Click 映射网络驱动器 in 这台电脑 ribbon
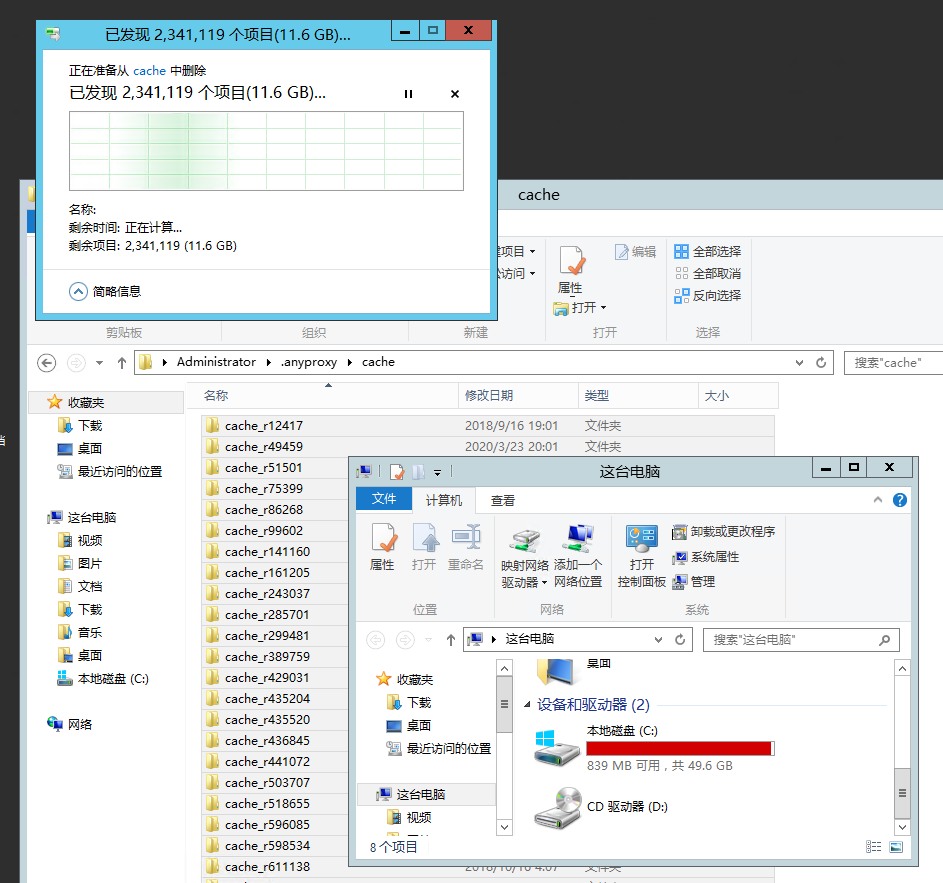The width and height of the screenshot is (943, 883). 524,557
